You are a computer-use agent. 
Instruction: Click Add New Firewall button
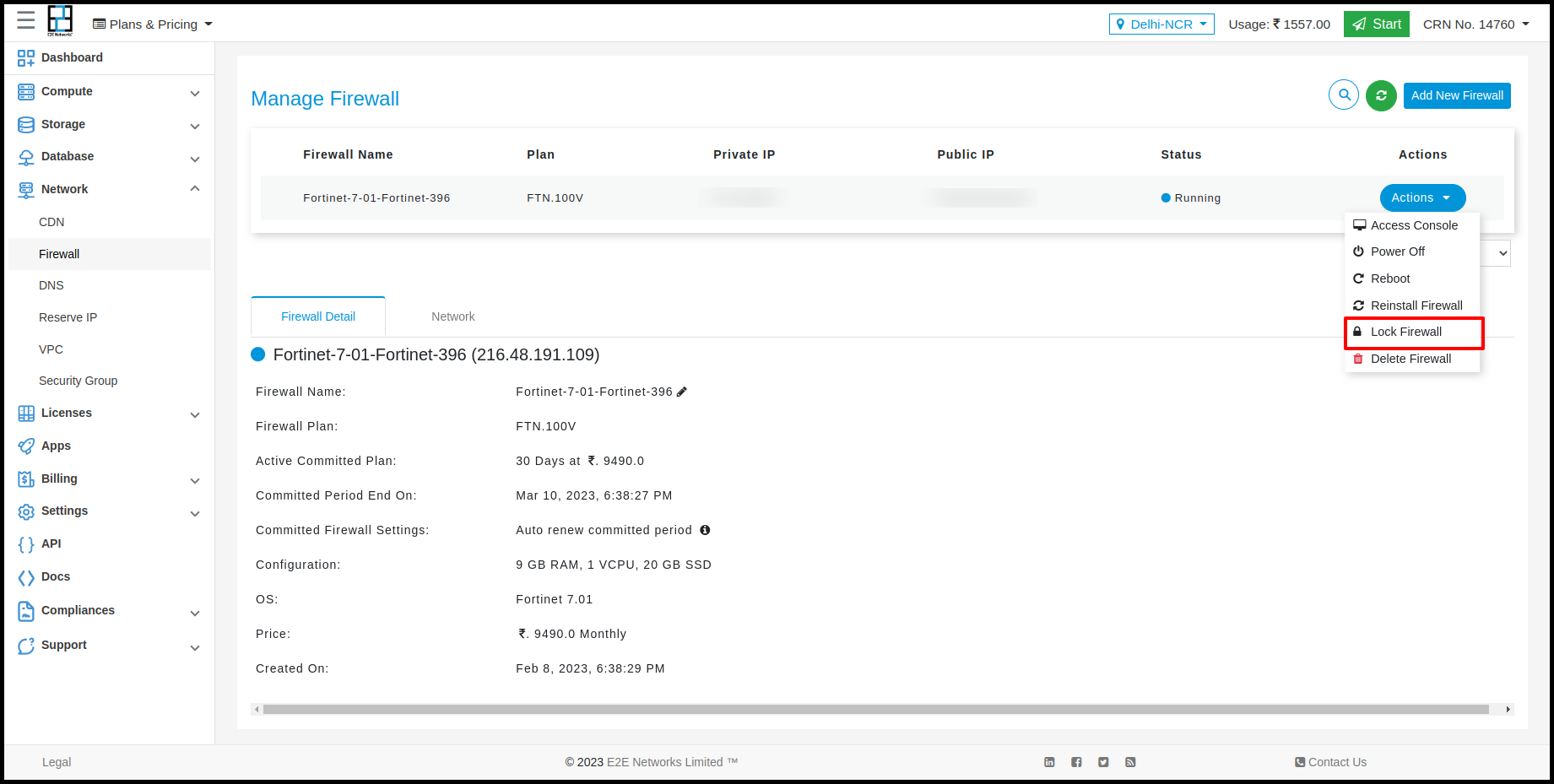tap(1457, 95)
